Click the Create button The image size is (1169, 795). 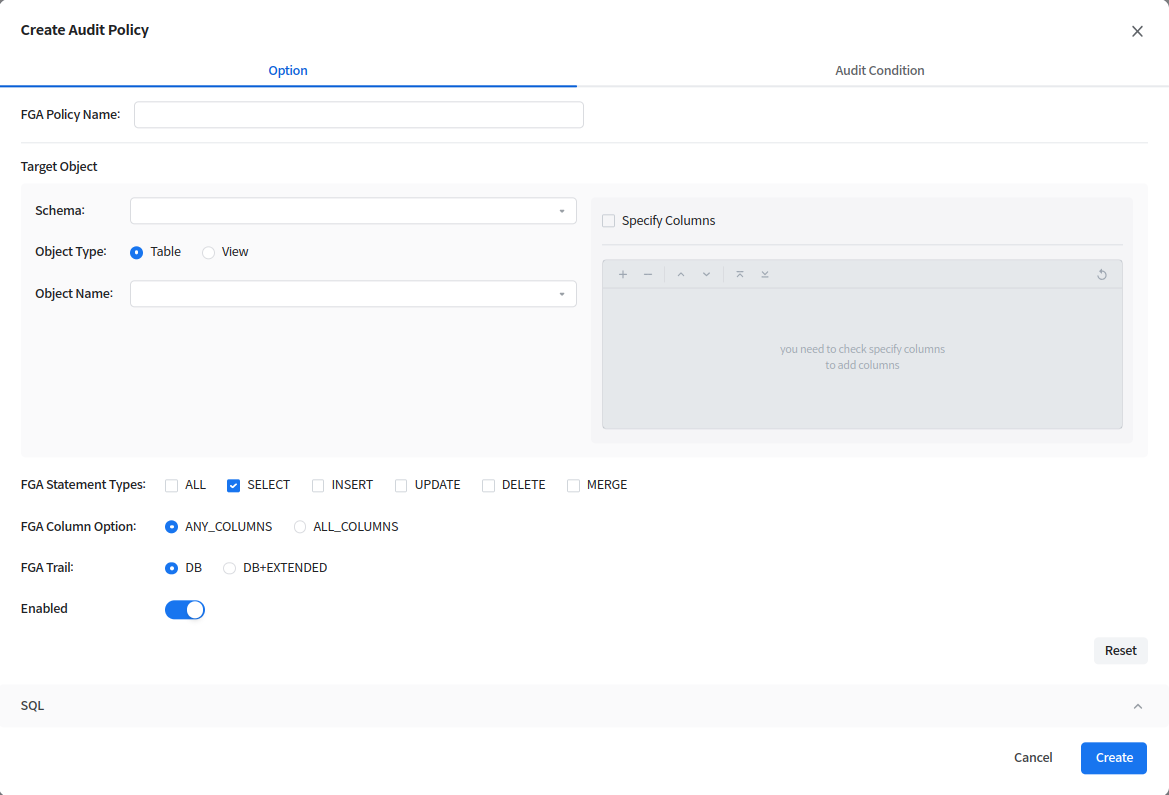pyautogui.click(x=1113, y=758)
